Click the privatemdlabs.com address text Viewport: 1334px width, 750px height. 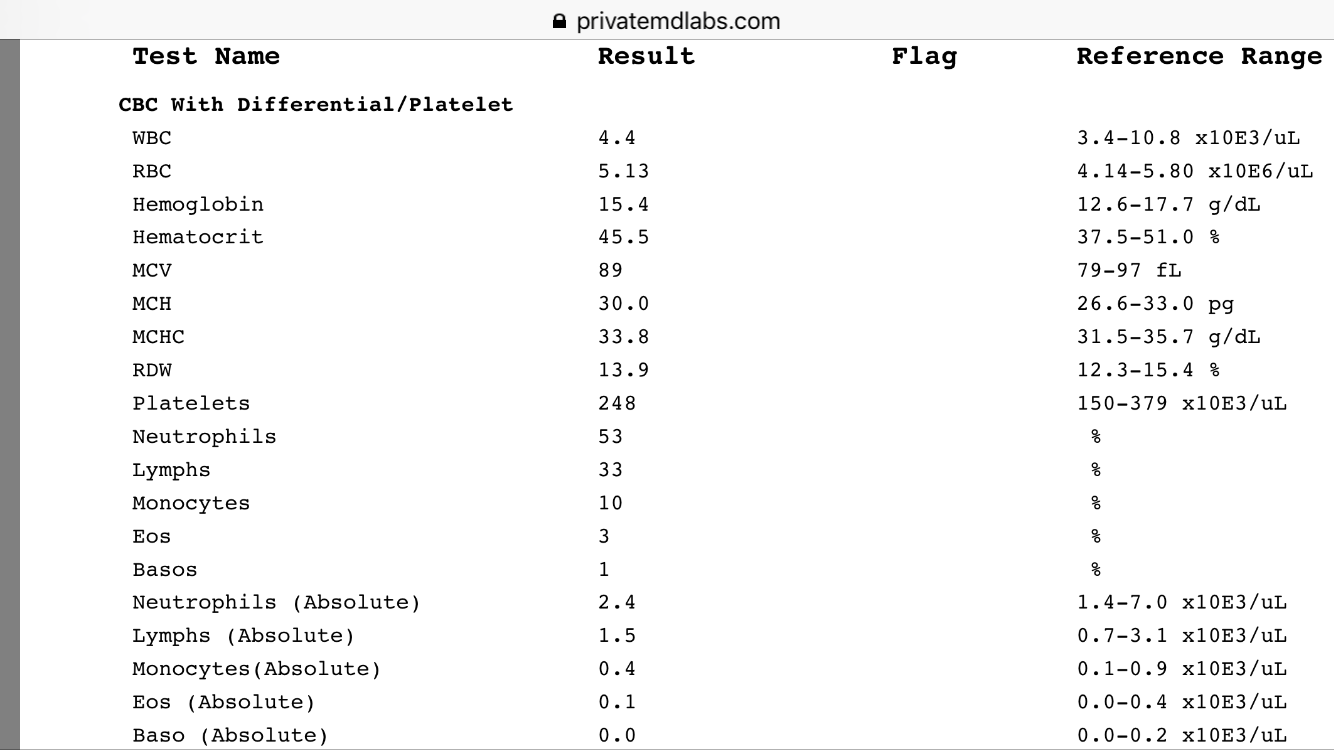tap(679, 21)
